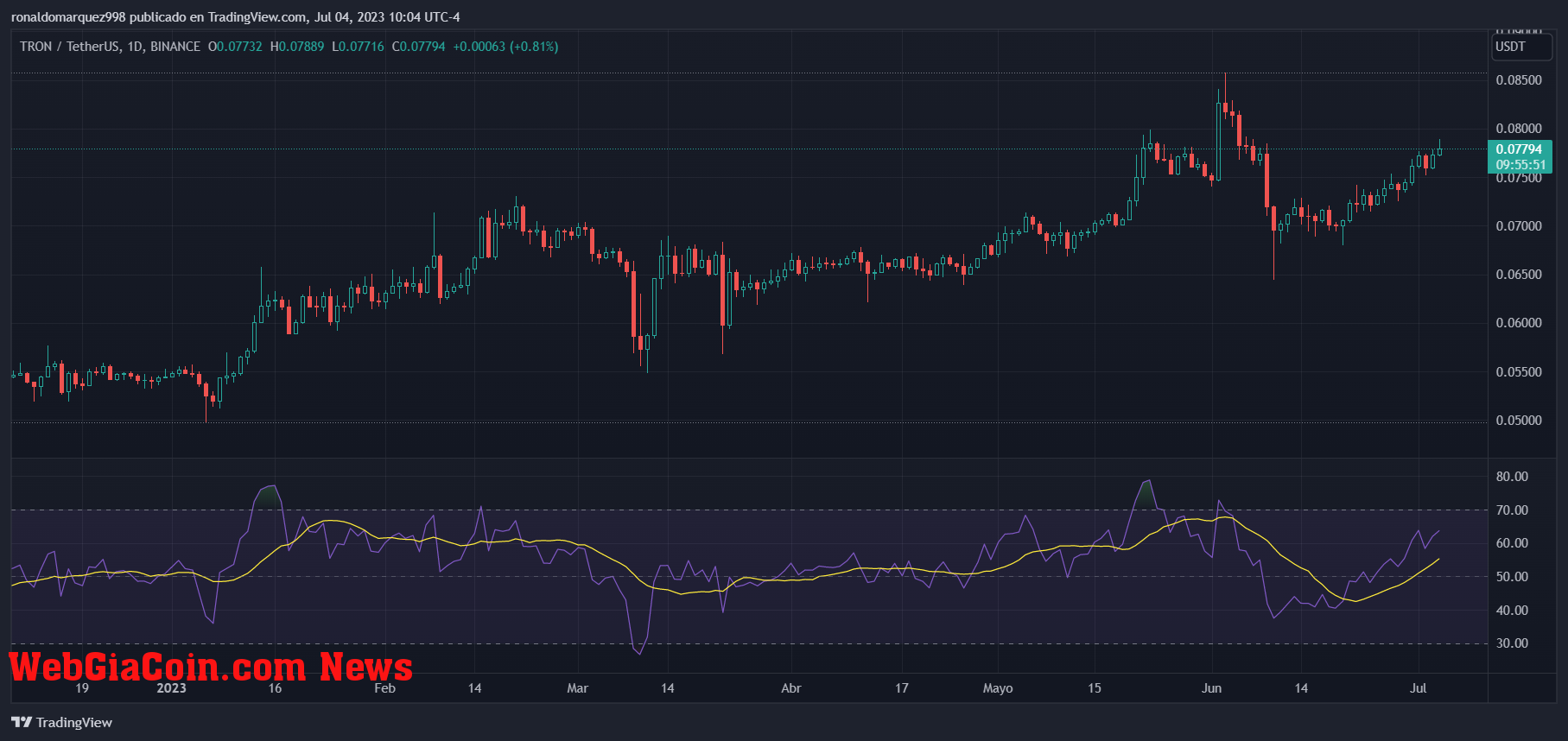Click the low value L0.07716
The image size is (1568, 741).
coord(358,47)
